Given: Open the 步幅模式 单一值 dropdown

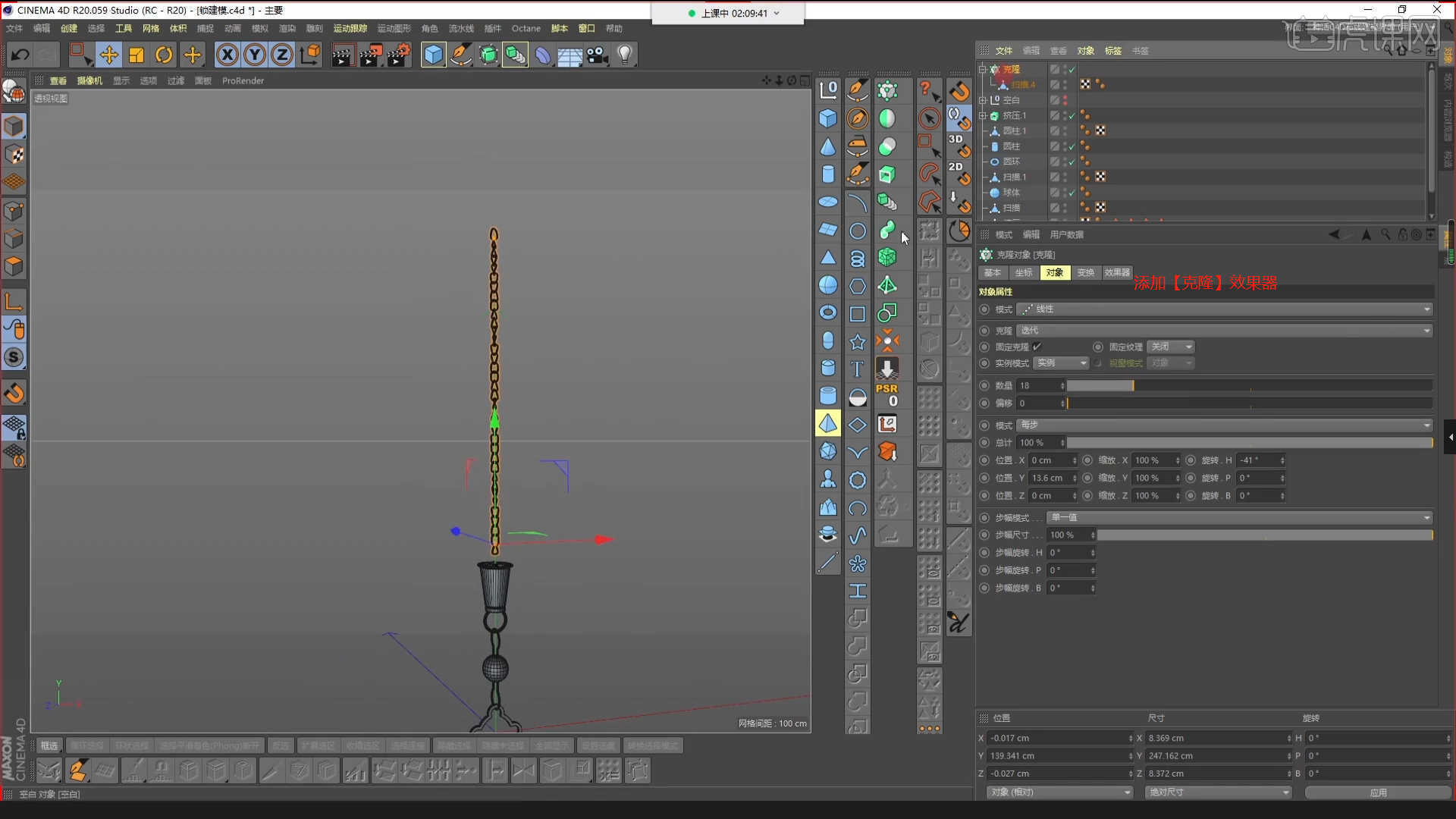Looking at the screenshot, I should pos(1239,518).
